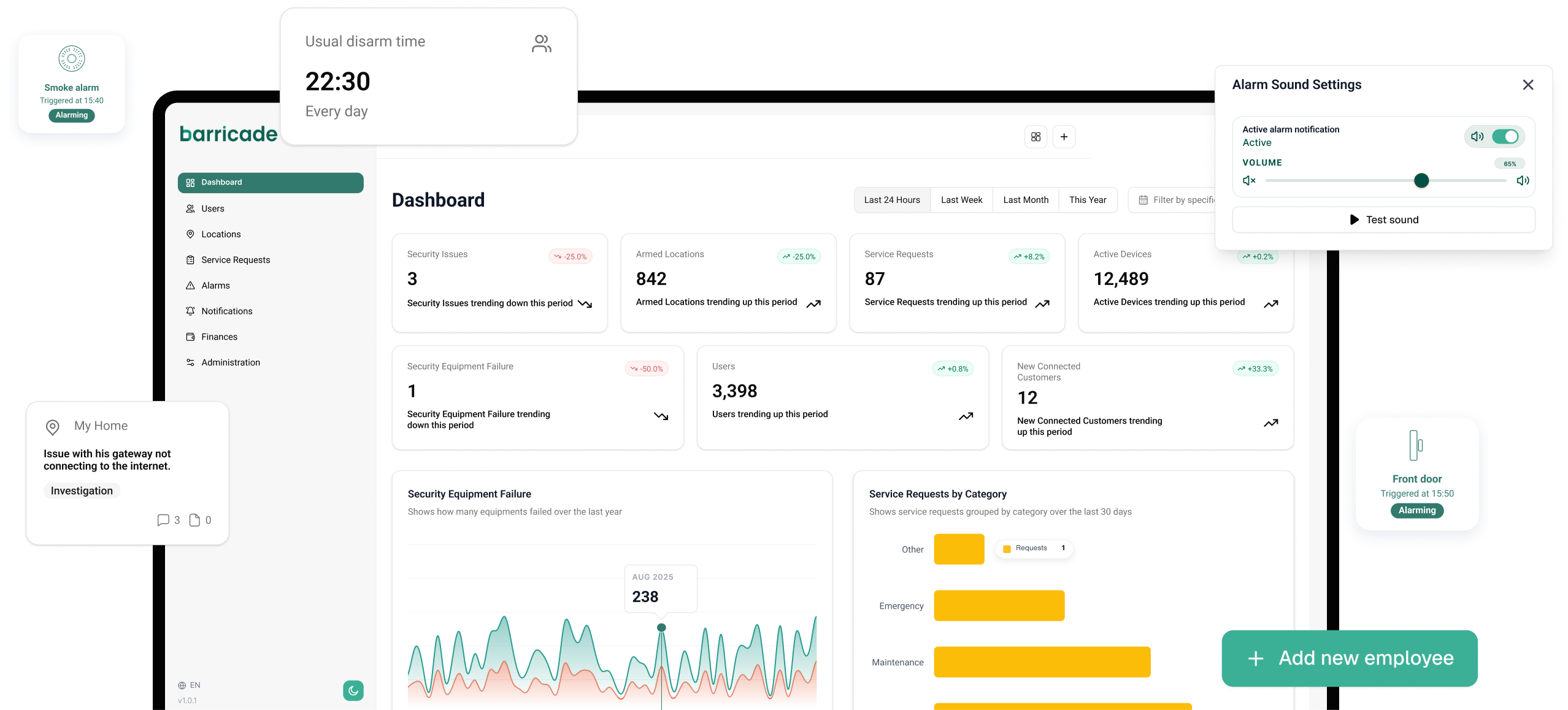Open Administration in the sidebar
The height and width of the screenshot is (710, 1568).
coord(271,363)
